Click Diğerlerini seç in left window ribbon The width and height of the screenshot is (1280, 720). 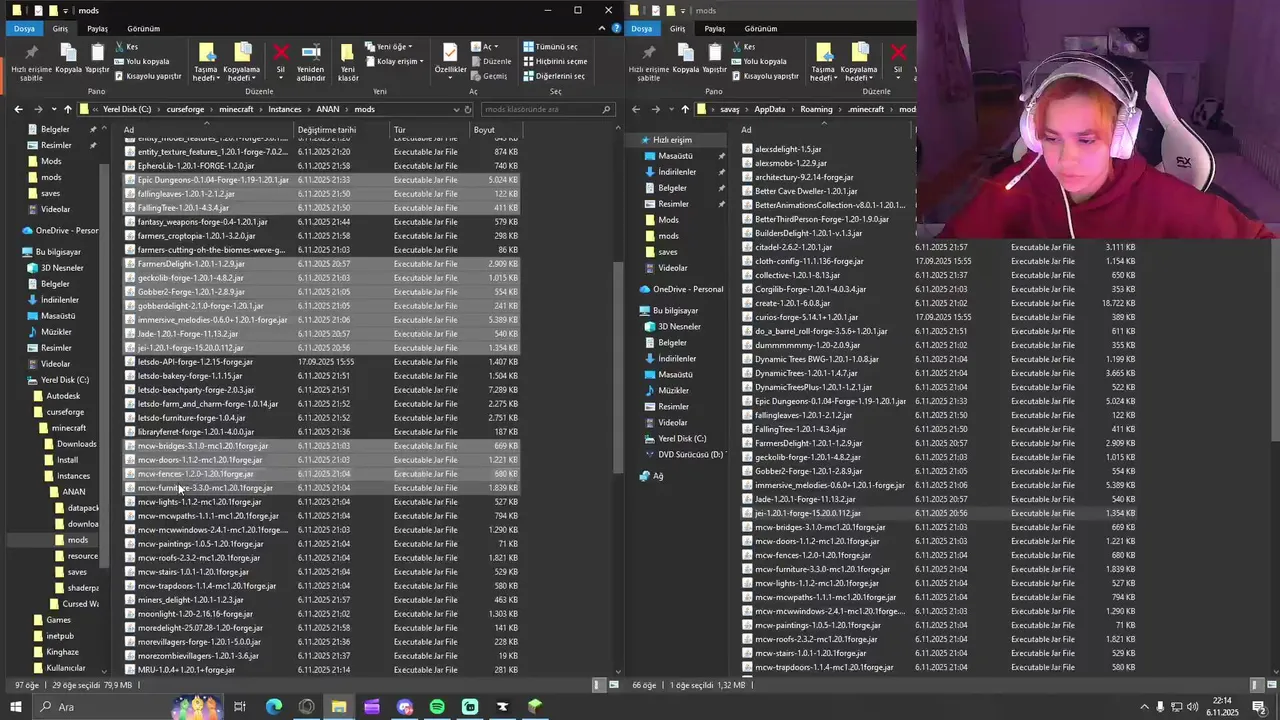tap(554, 76)
